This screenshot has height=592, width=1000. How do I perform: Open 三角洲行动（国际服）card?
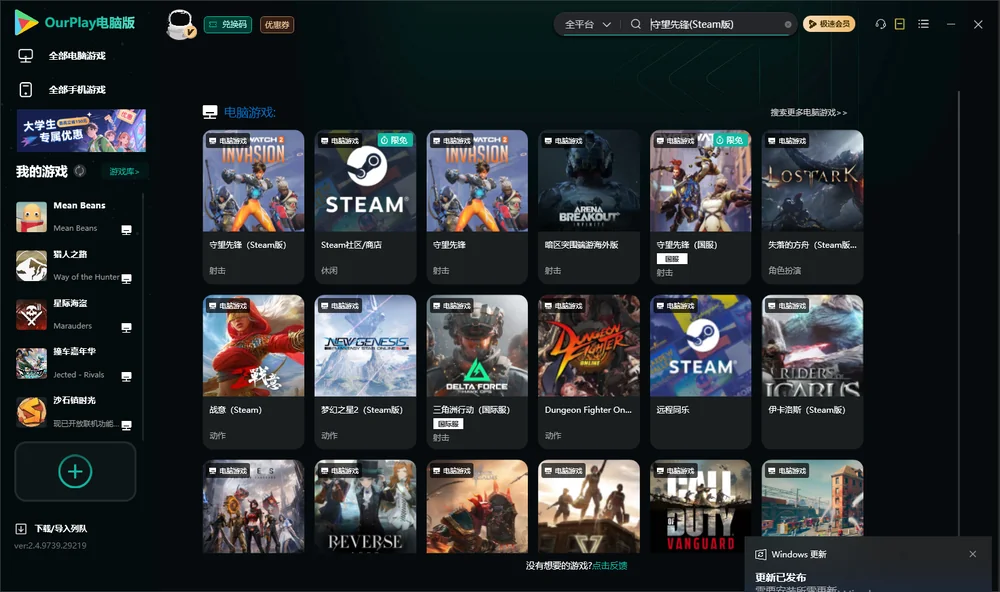coord(477,371)
